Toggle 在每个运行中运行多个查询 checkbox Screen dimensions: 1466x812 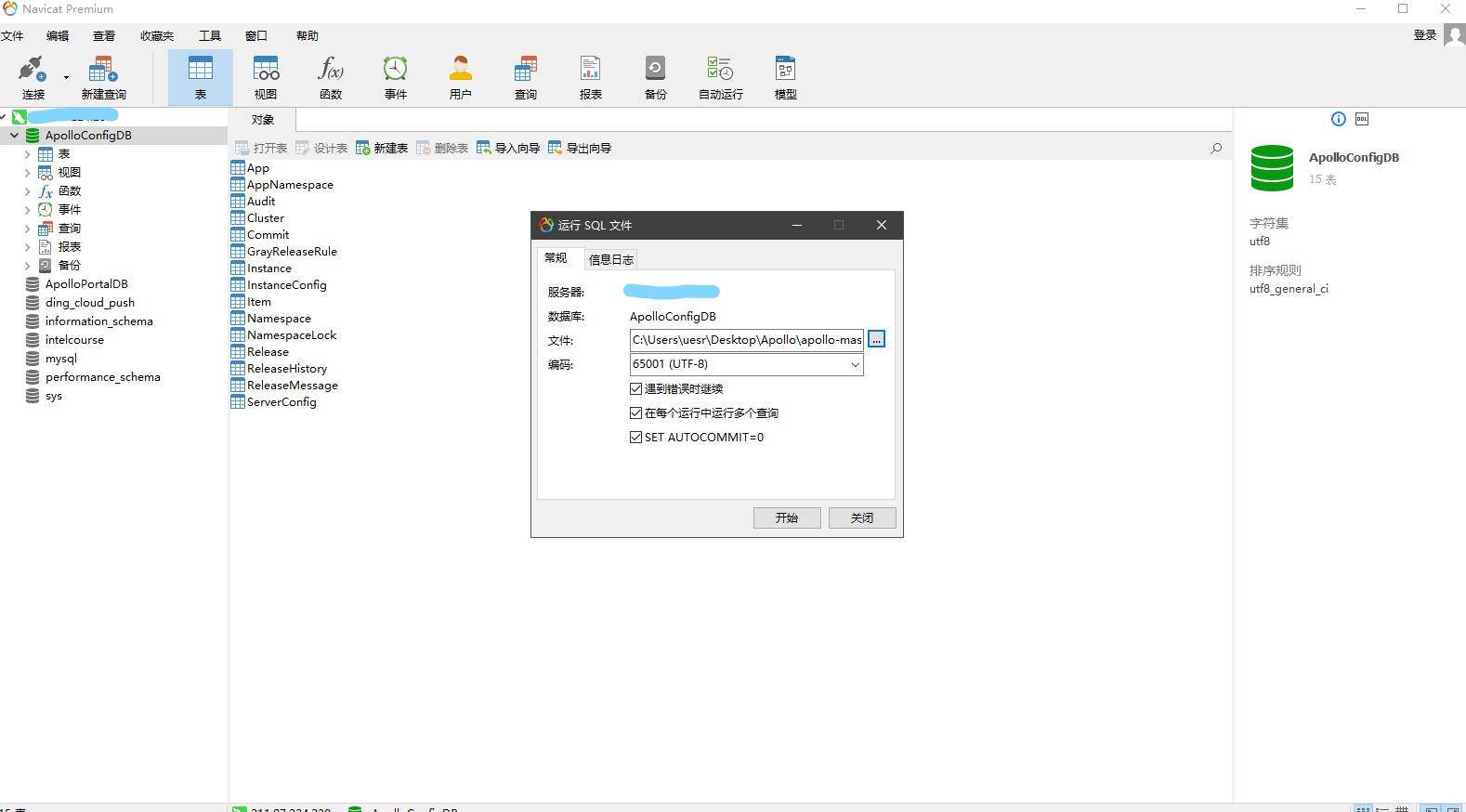[x=636, y=413]
